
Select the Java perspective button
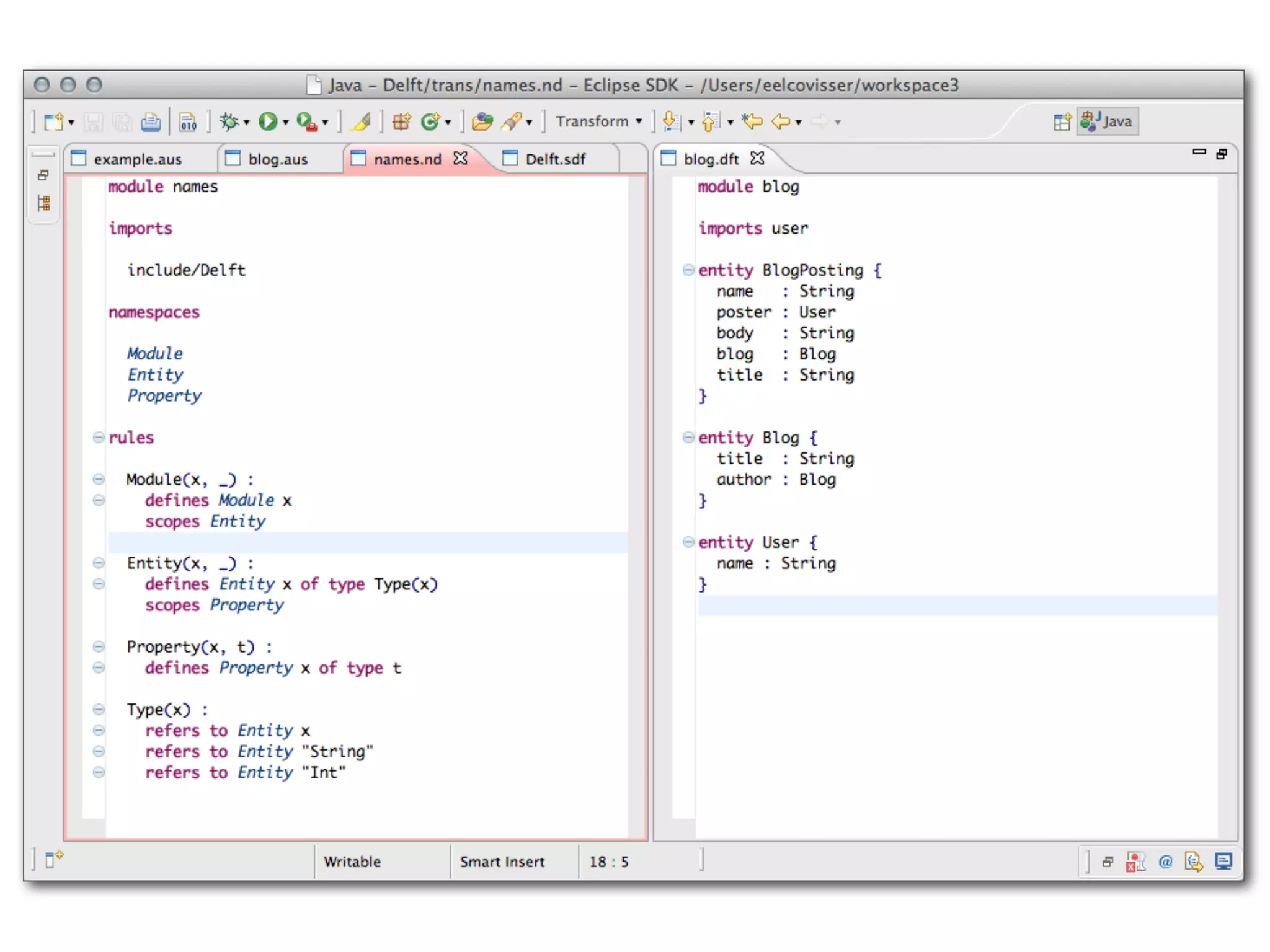[1108, 121]
